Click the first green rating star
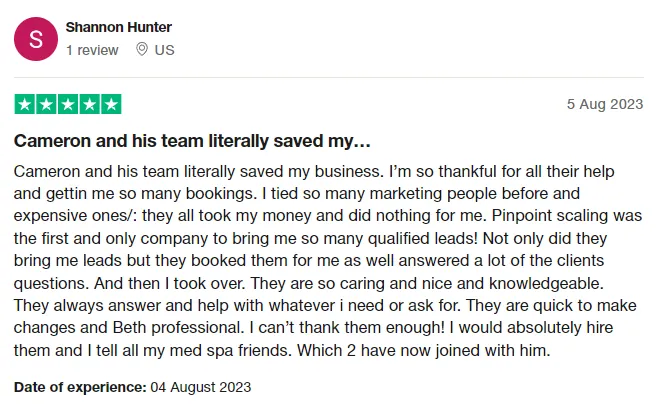 click(x=25, y=104)
